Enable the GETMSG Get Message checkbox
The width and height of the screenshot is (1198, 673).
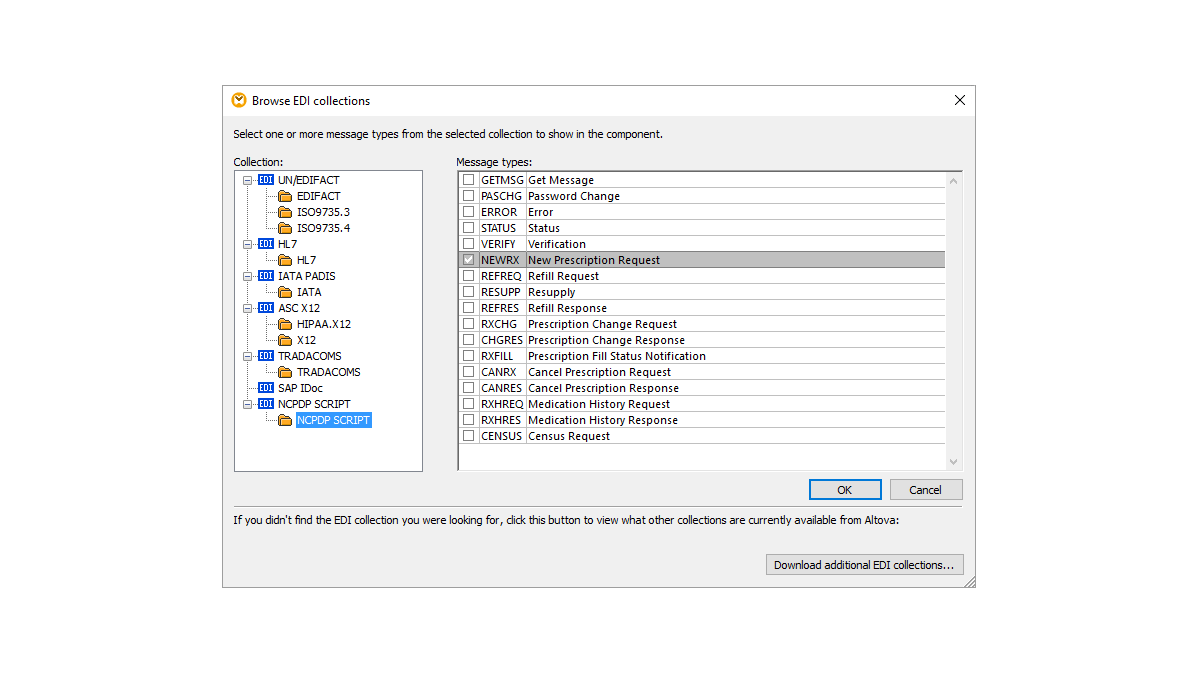pos(467,180)
